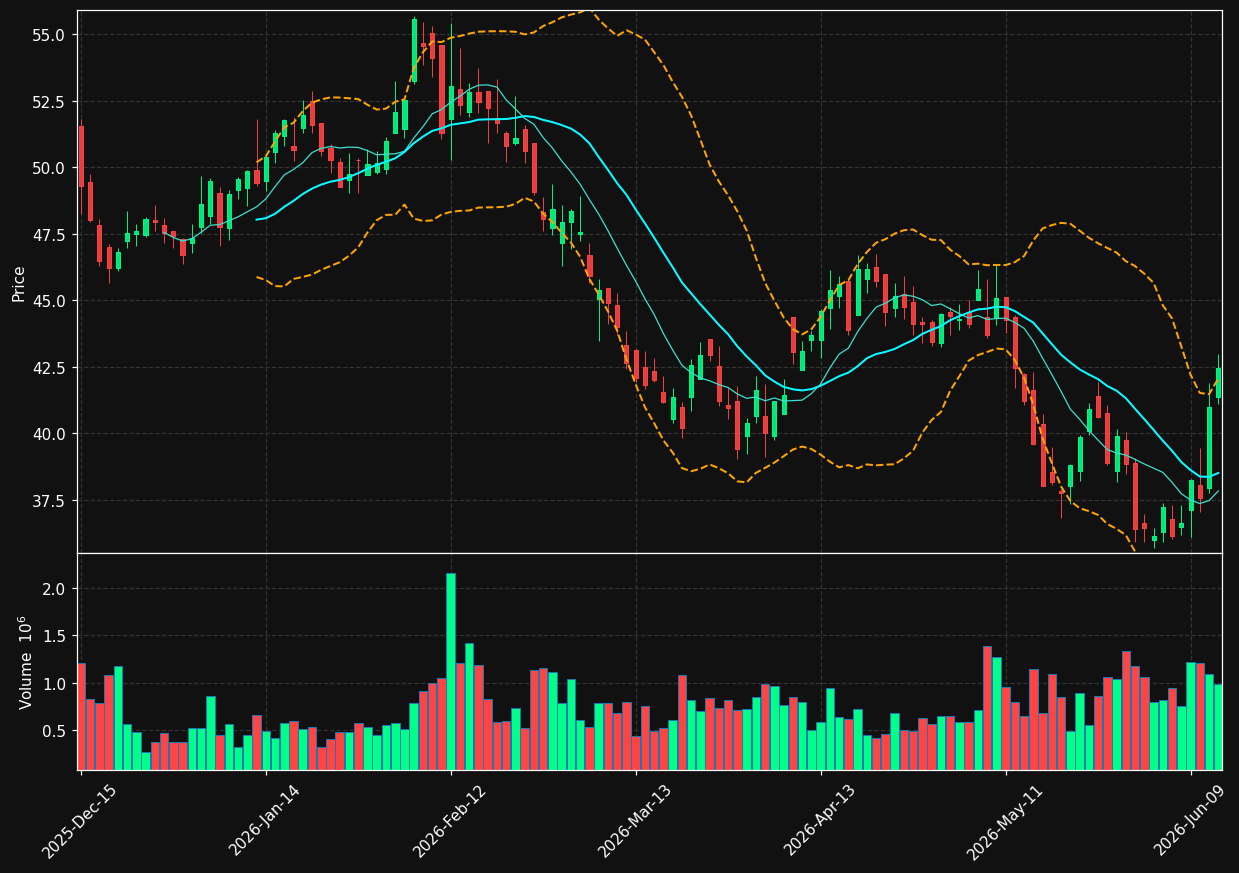Click the 47.5 price axis tick
The height and width of the screenshot is (873, 1239).
[49, 235]
